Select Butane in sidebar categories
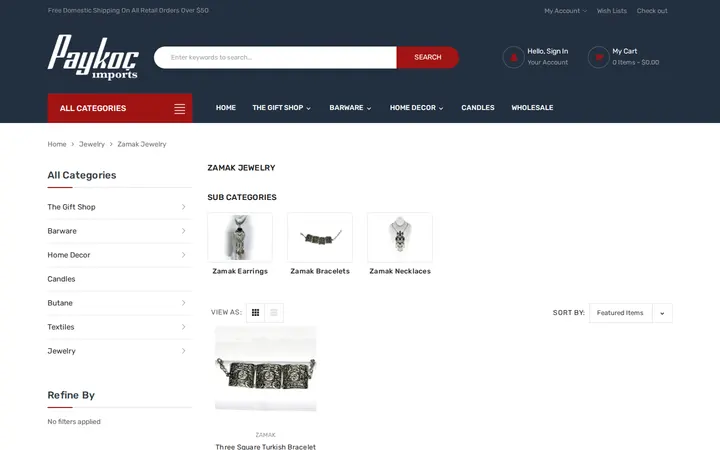This screenshot has height=450, width=720. [x=60, y=303]
